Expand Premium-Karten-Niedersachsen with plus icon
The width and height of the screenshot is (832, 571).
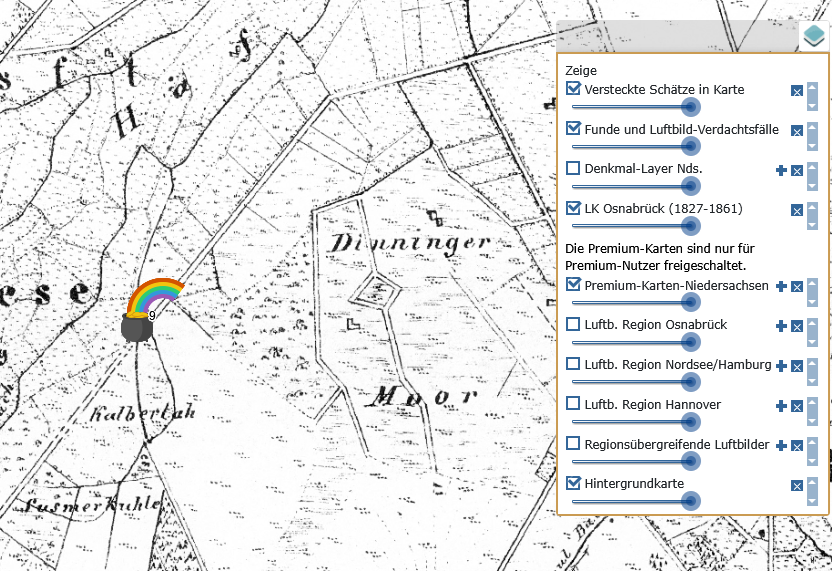781,287
